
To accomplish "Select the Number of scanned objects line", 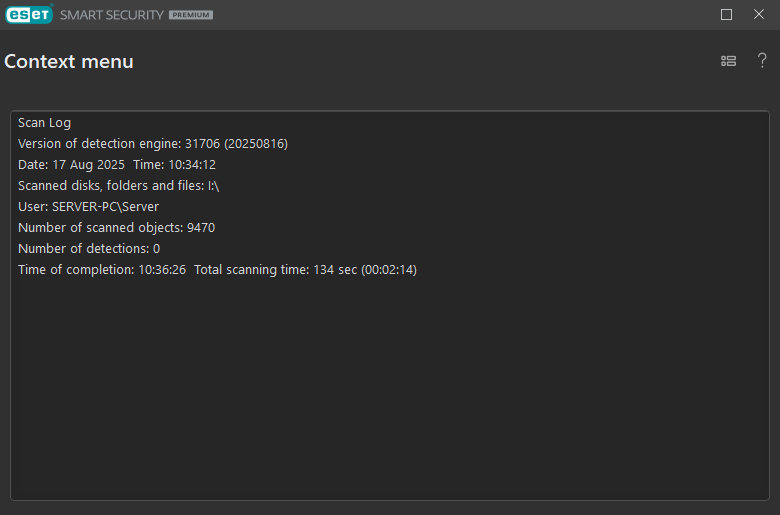I will pyautogui.click(x=116, y=228).
